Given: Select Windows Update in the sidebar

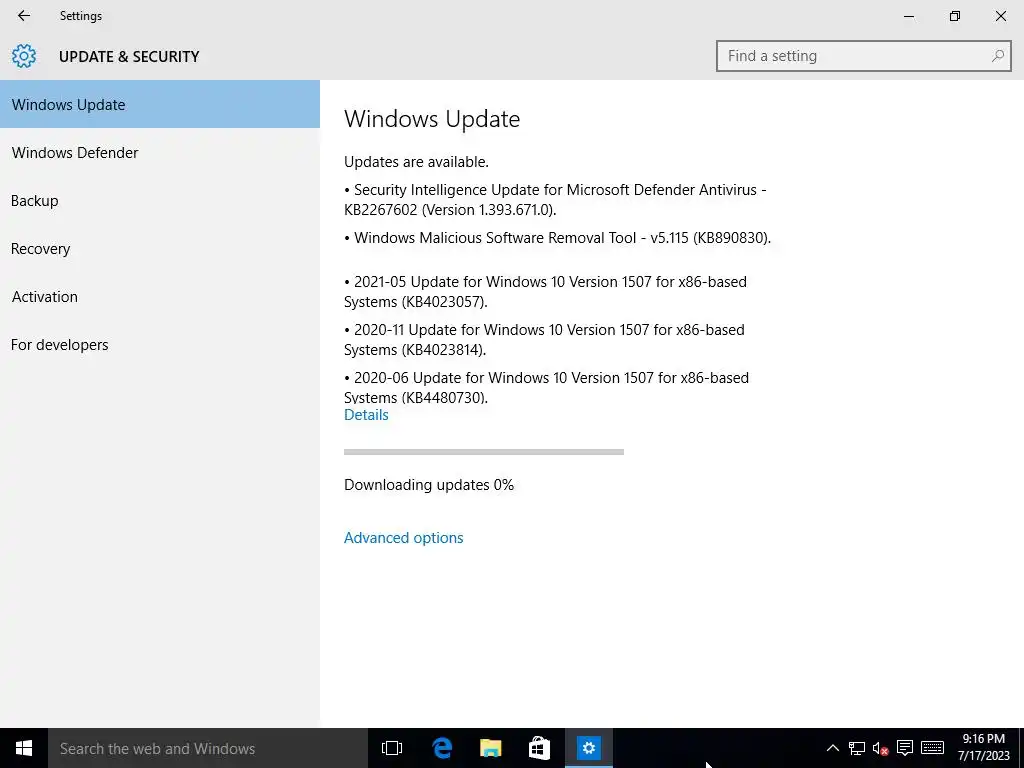Looking at the screenshot, I should 160,104.
